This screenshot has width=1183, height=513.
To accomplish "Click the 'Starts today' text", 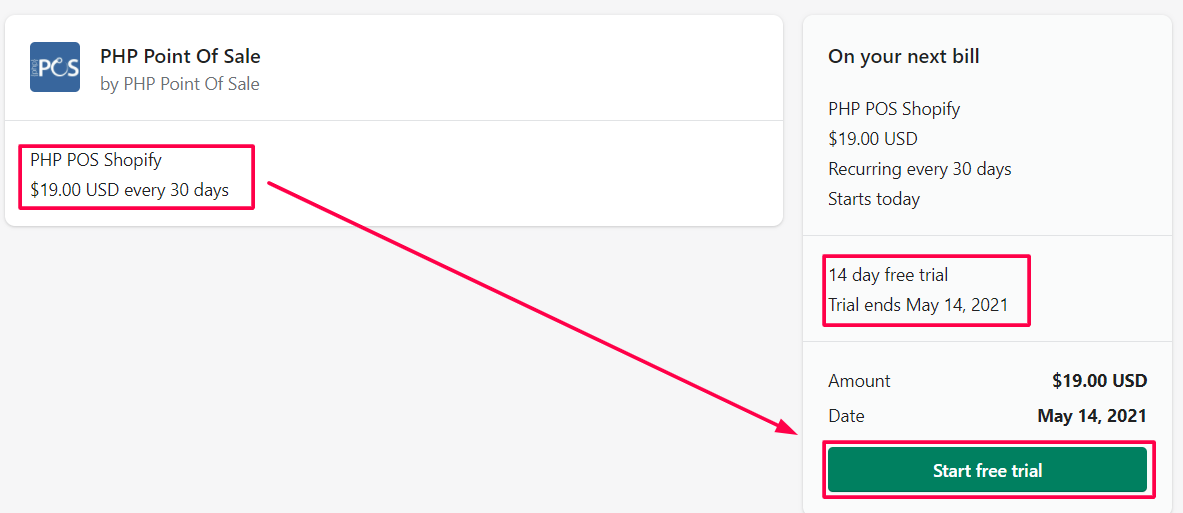I will (x=873, y=199).
